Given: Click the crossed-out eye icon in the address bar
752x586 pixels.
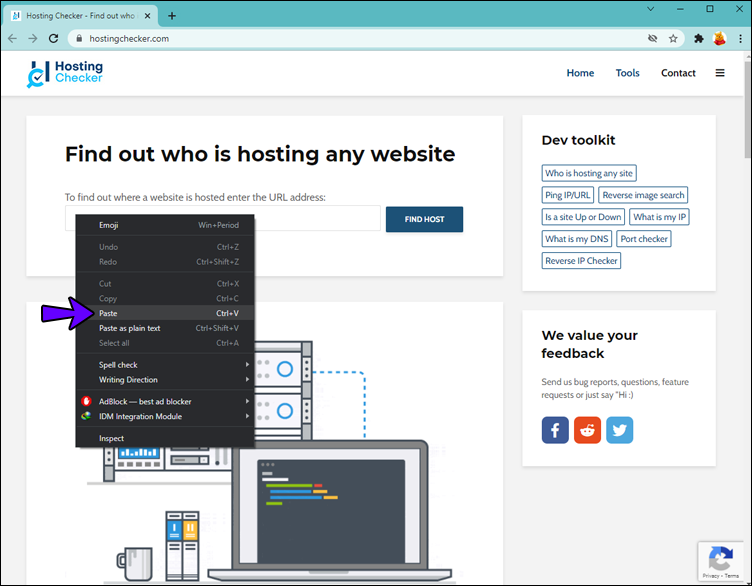Looking at the screenshot, I should (x=652, y=38).
